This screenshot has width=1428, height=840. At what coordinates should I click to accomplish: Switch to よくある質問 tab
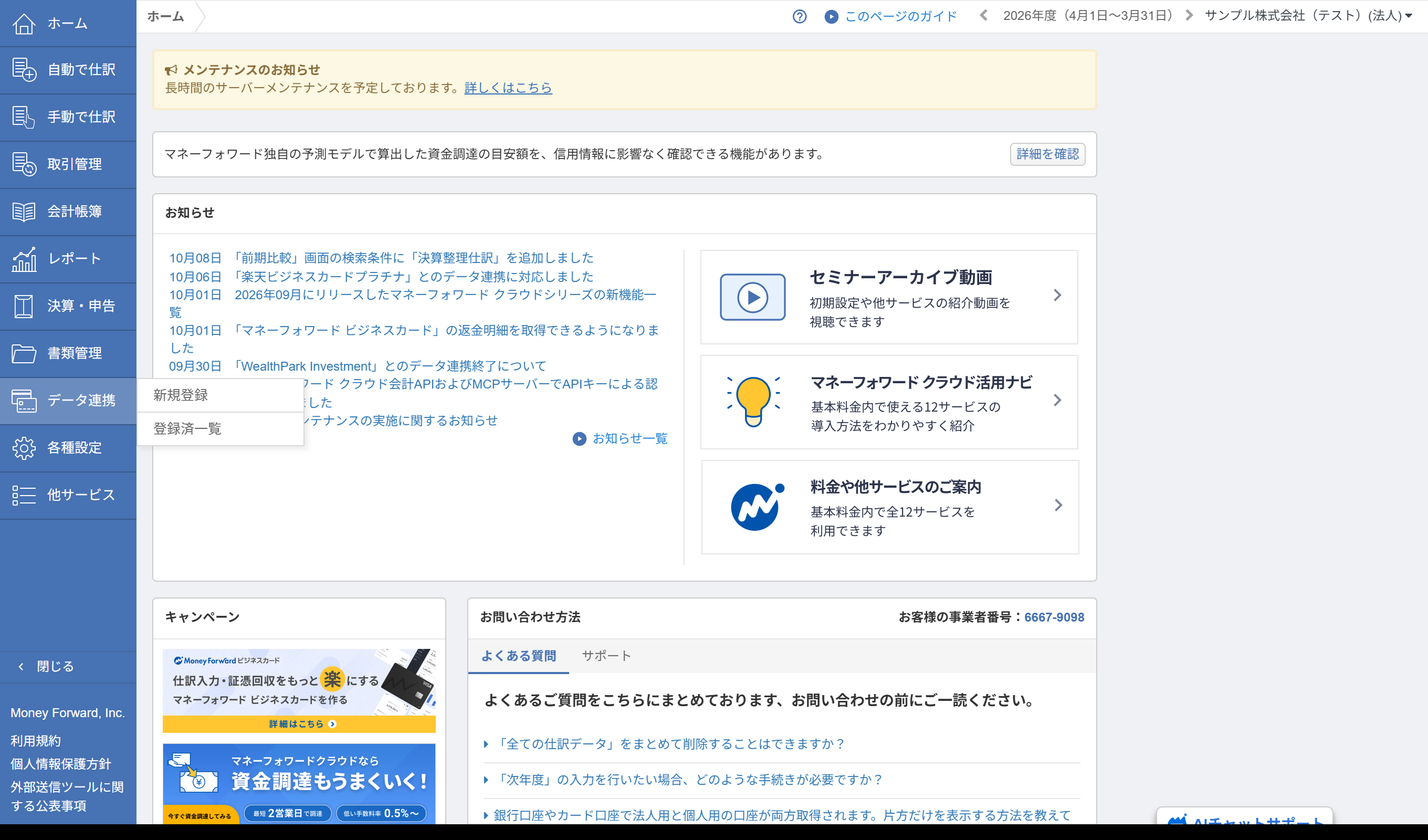tap(519, 656)
